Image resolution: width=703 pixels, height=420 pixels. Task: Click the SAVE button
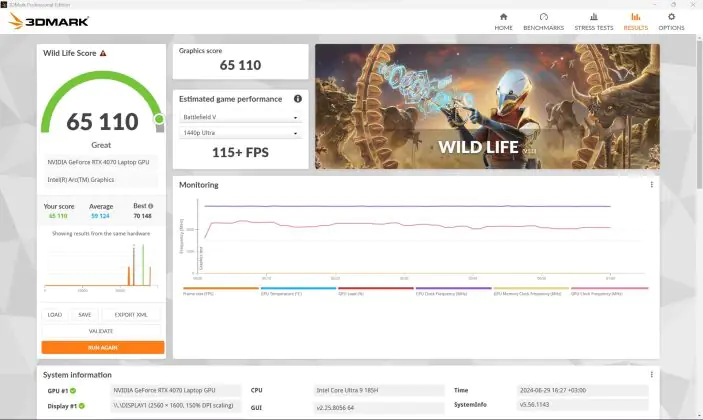[x=85, y=315]
